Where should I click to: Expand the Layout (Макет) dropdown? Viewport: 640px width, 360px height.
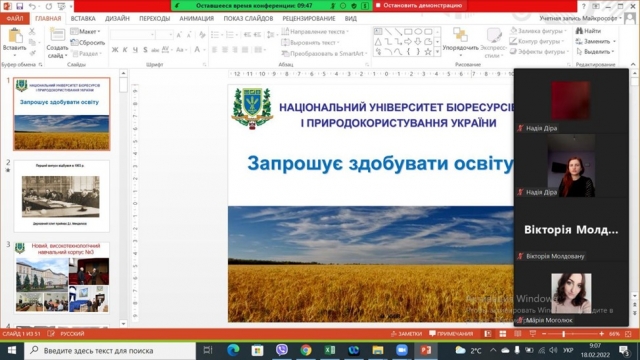coord(85,31)
